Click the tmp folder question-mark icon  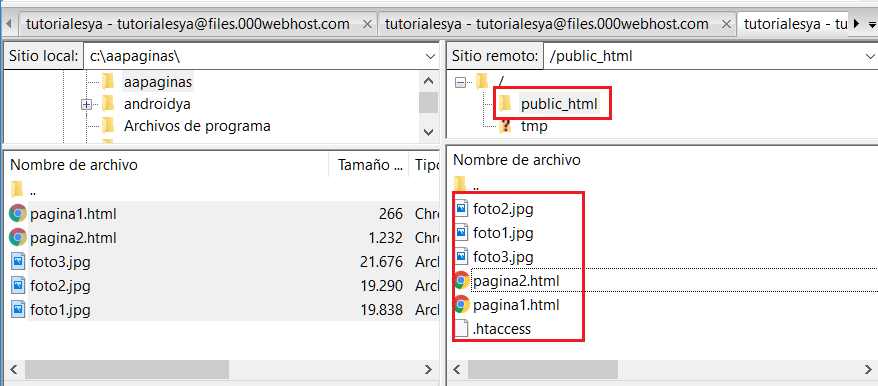point(505,126)
